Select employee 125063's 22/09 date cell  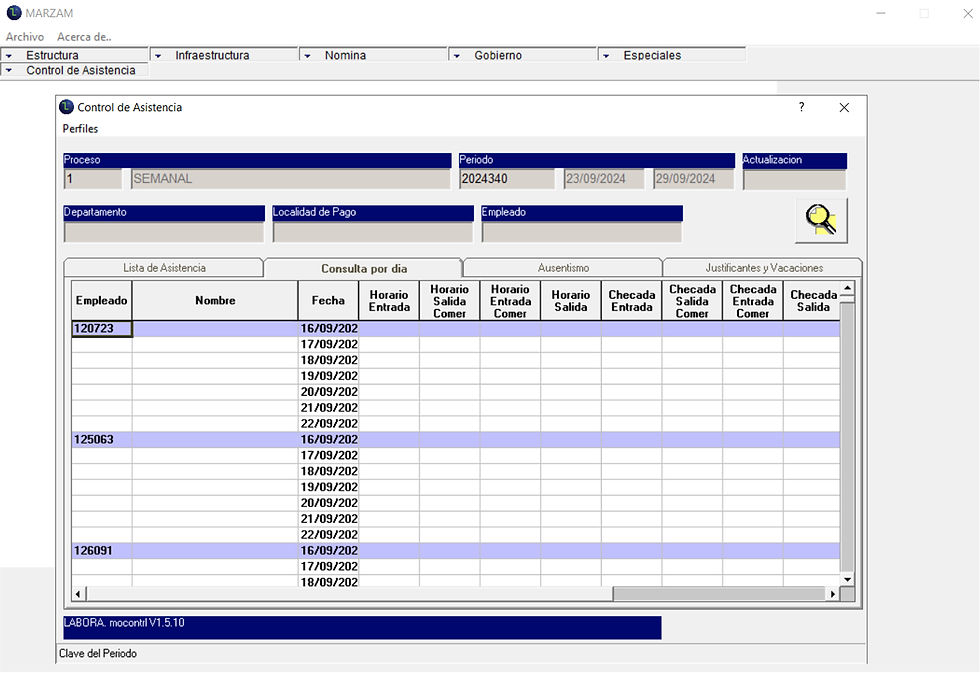(x=328, y=535)
